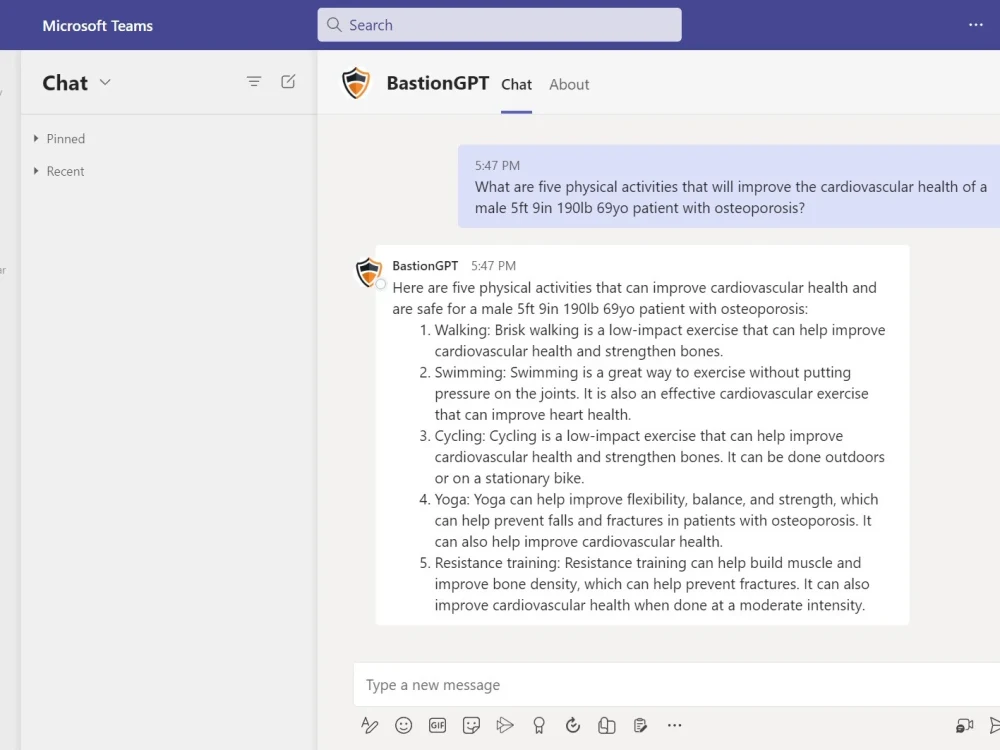
Task: Switch to the About tab
Action: pyautogui.click(x=569, y=85)
